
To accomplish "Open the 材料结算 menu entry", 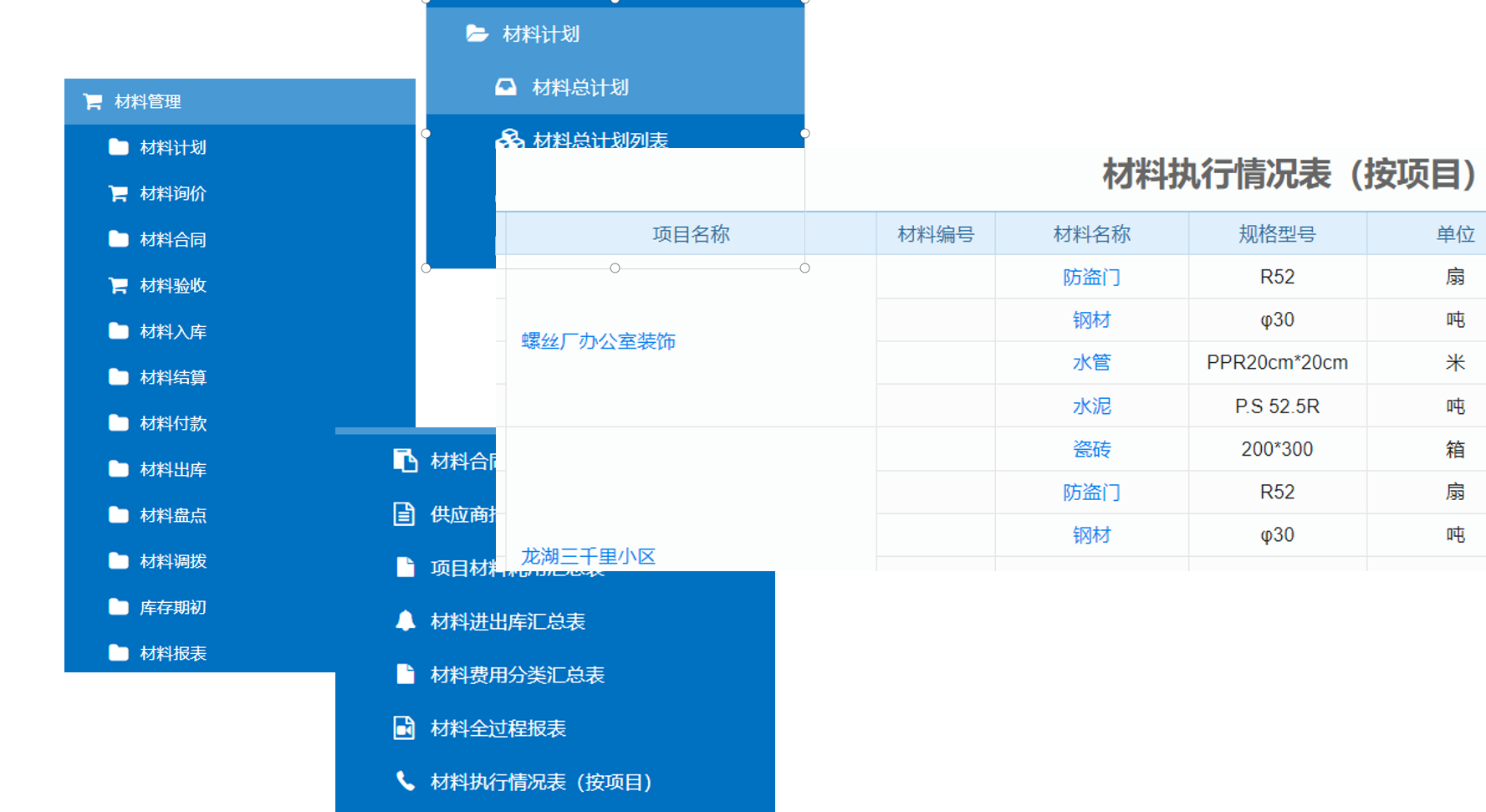I will pyautogui.click(x=172, y=378).
